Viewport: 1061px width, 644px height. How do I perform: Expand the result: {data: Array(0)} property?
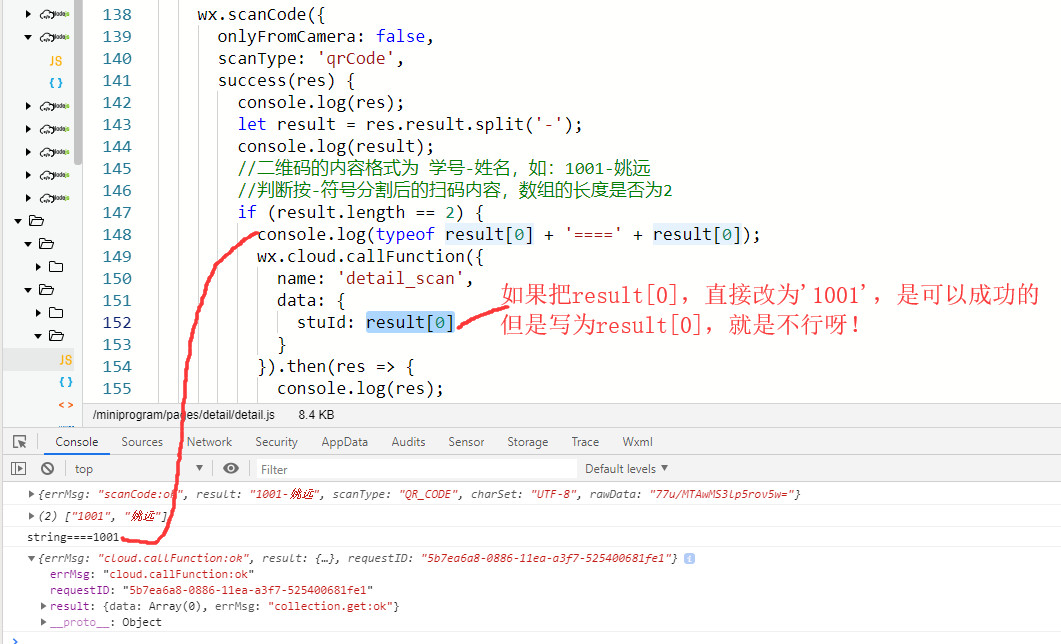pos(43,606)
